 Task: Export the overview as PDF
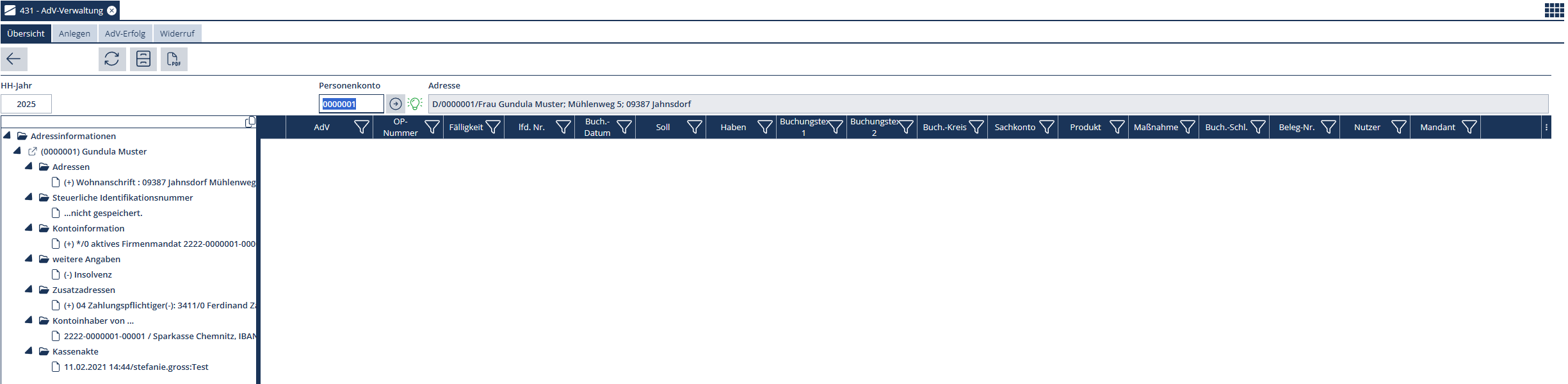tap(174, 59)
